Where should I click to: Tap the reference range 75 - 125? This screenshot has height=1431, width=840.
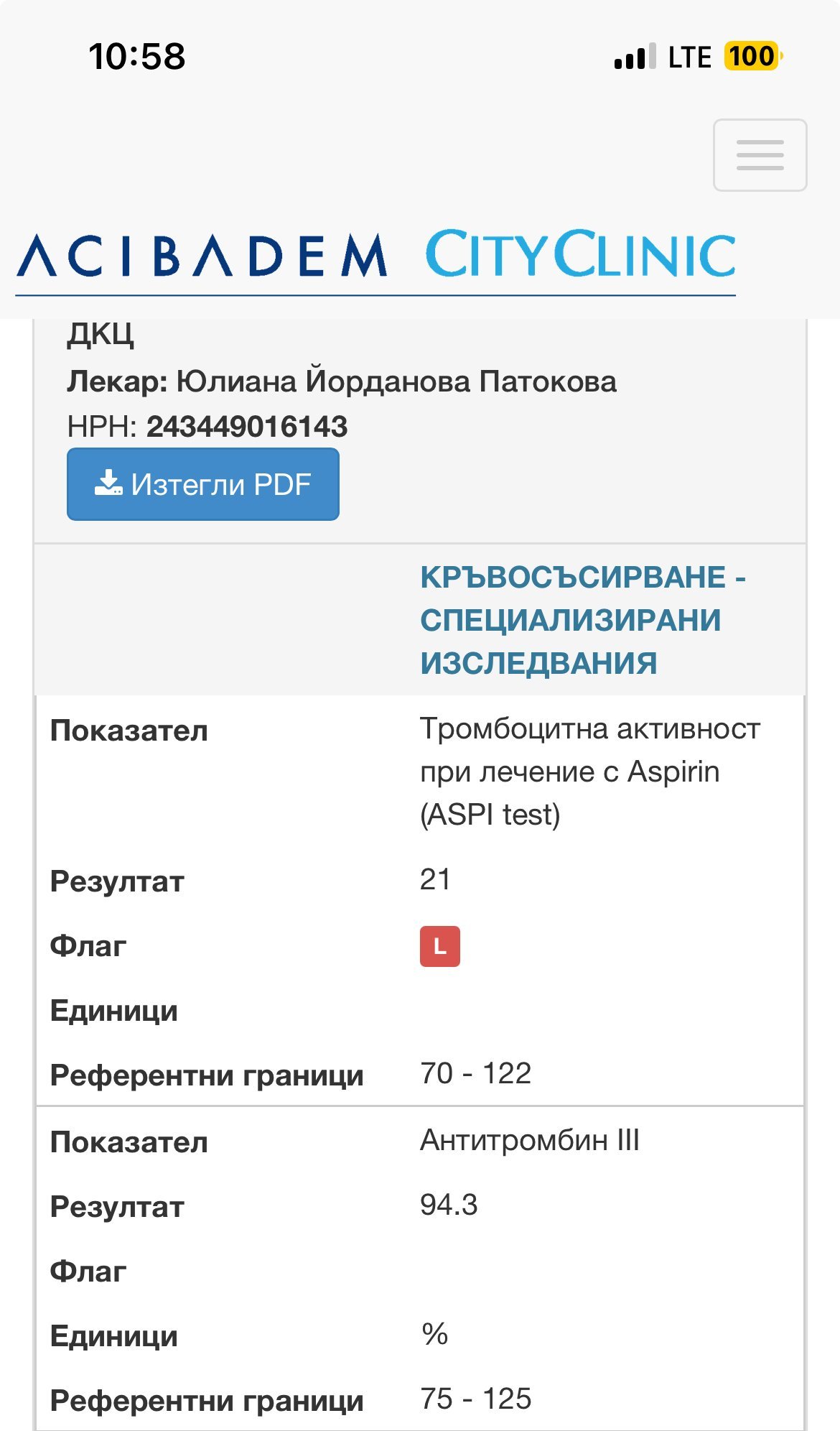point(475,1399)
